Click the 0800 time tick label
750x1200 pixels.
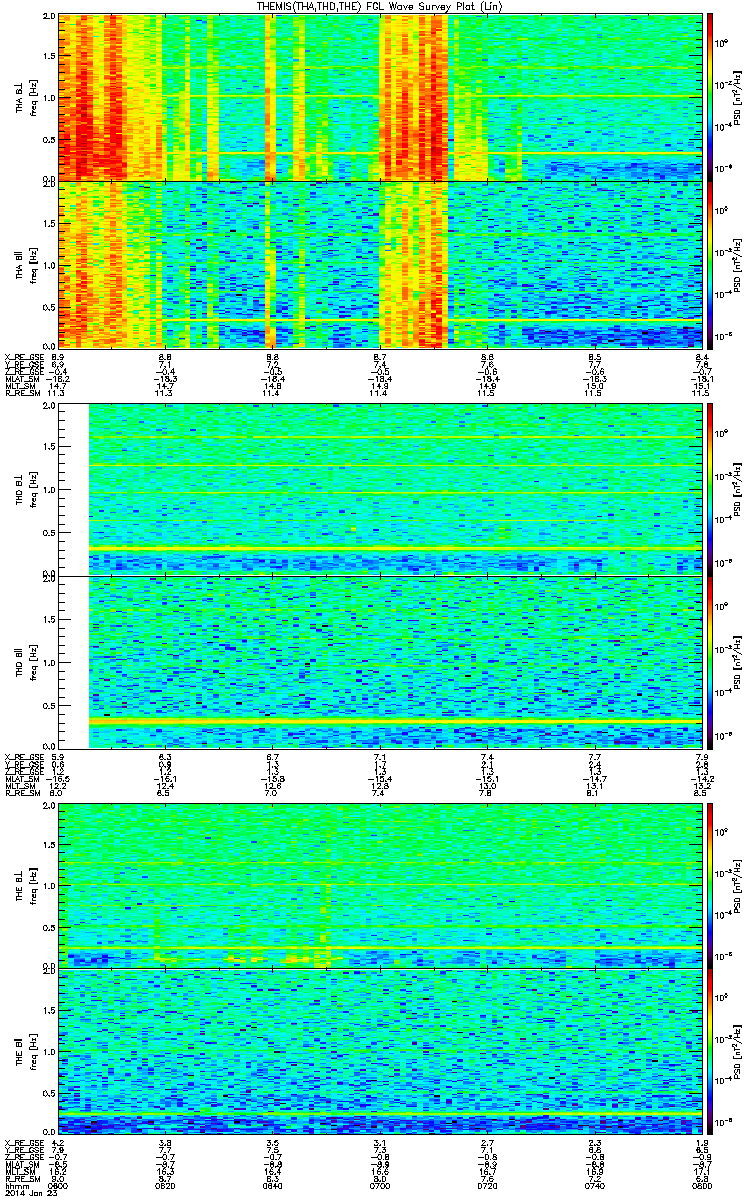pyautogui.click(x=702, y=1186)
